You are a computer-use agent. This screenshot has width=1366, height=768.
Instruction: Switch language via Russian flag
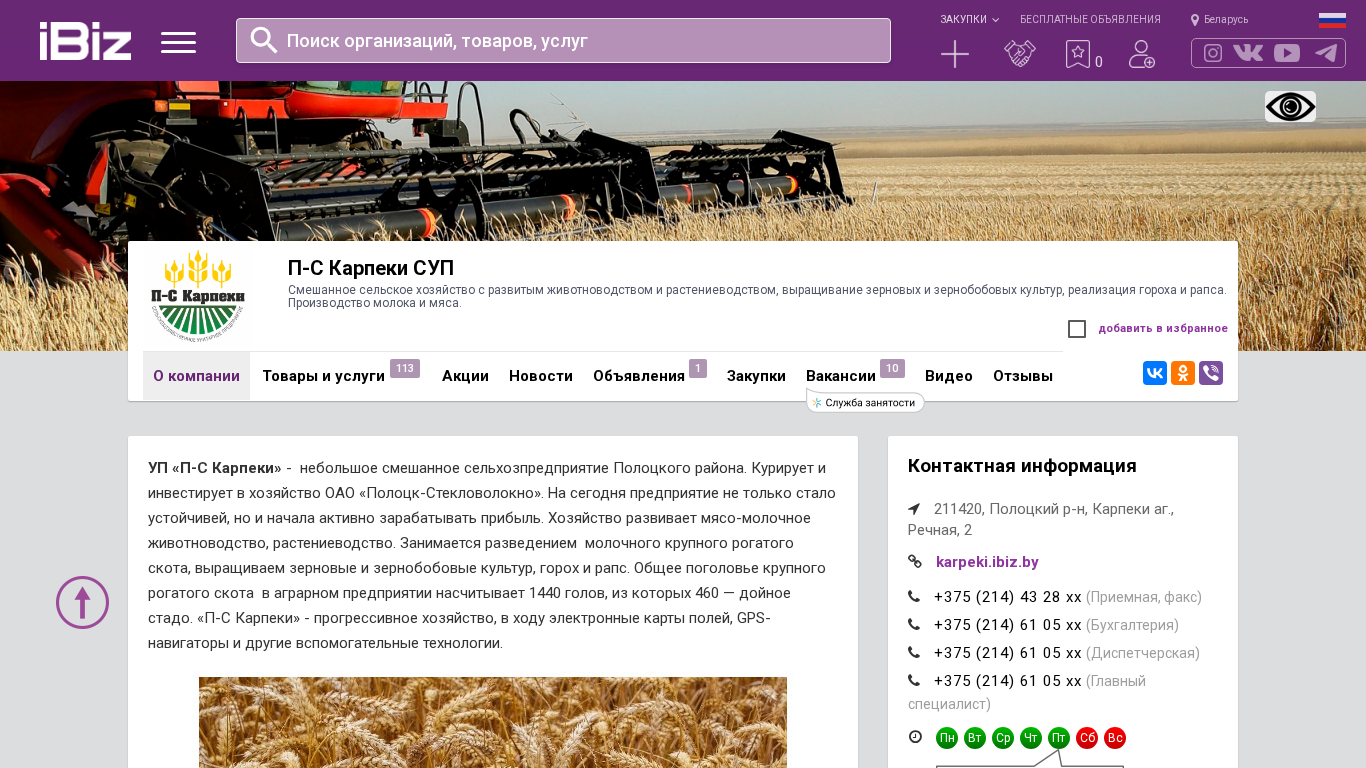pyautogui.click(x=1332, y=20)
